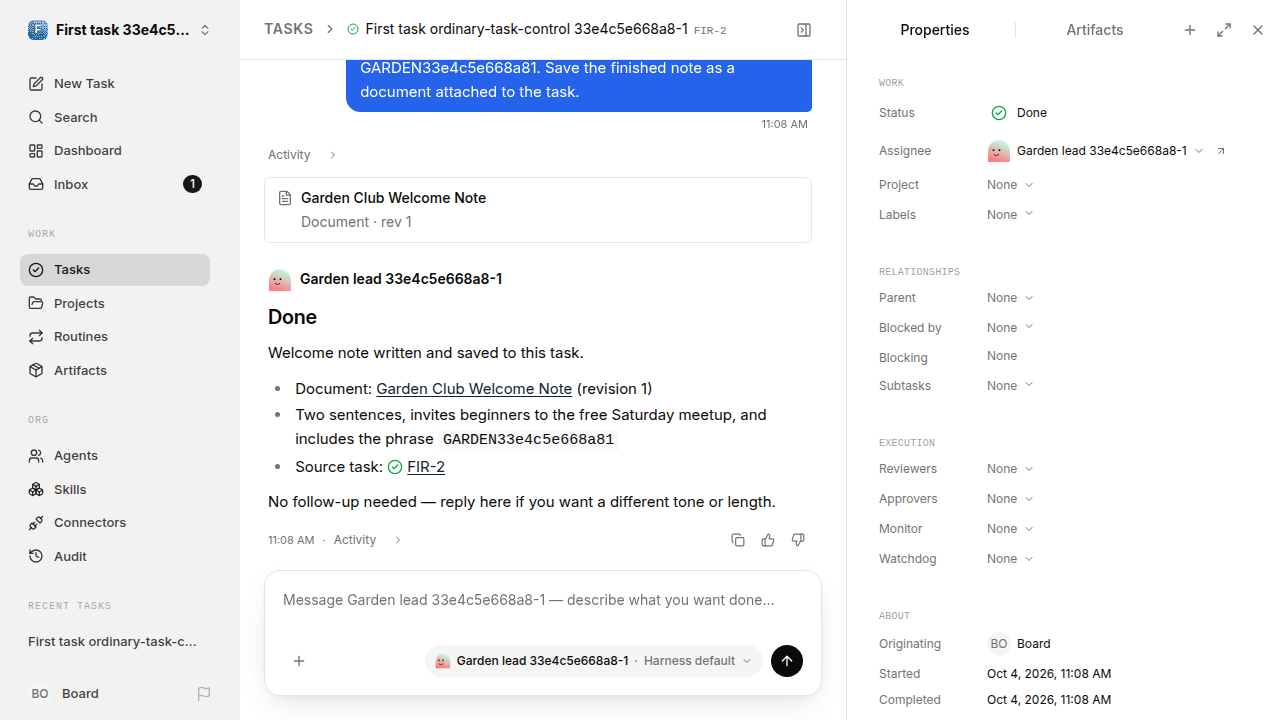Open the Garden Club Welcome Note document card
The image size is (1280, 720).
538,210
